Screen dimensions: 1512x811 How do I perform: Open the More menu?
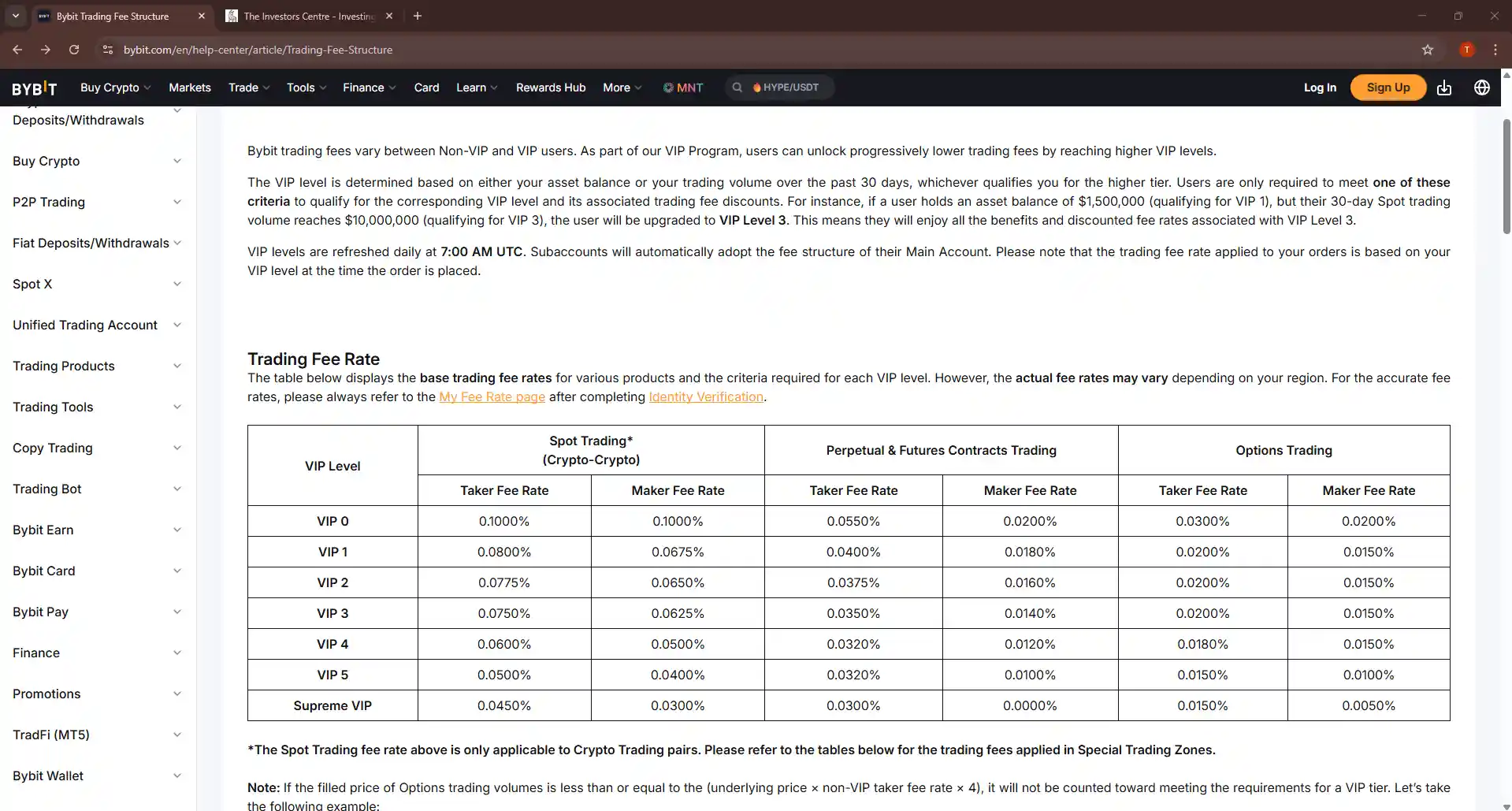[622, 87]
